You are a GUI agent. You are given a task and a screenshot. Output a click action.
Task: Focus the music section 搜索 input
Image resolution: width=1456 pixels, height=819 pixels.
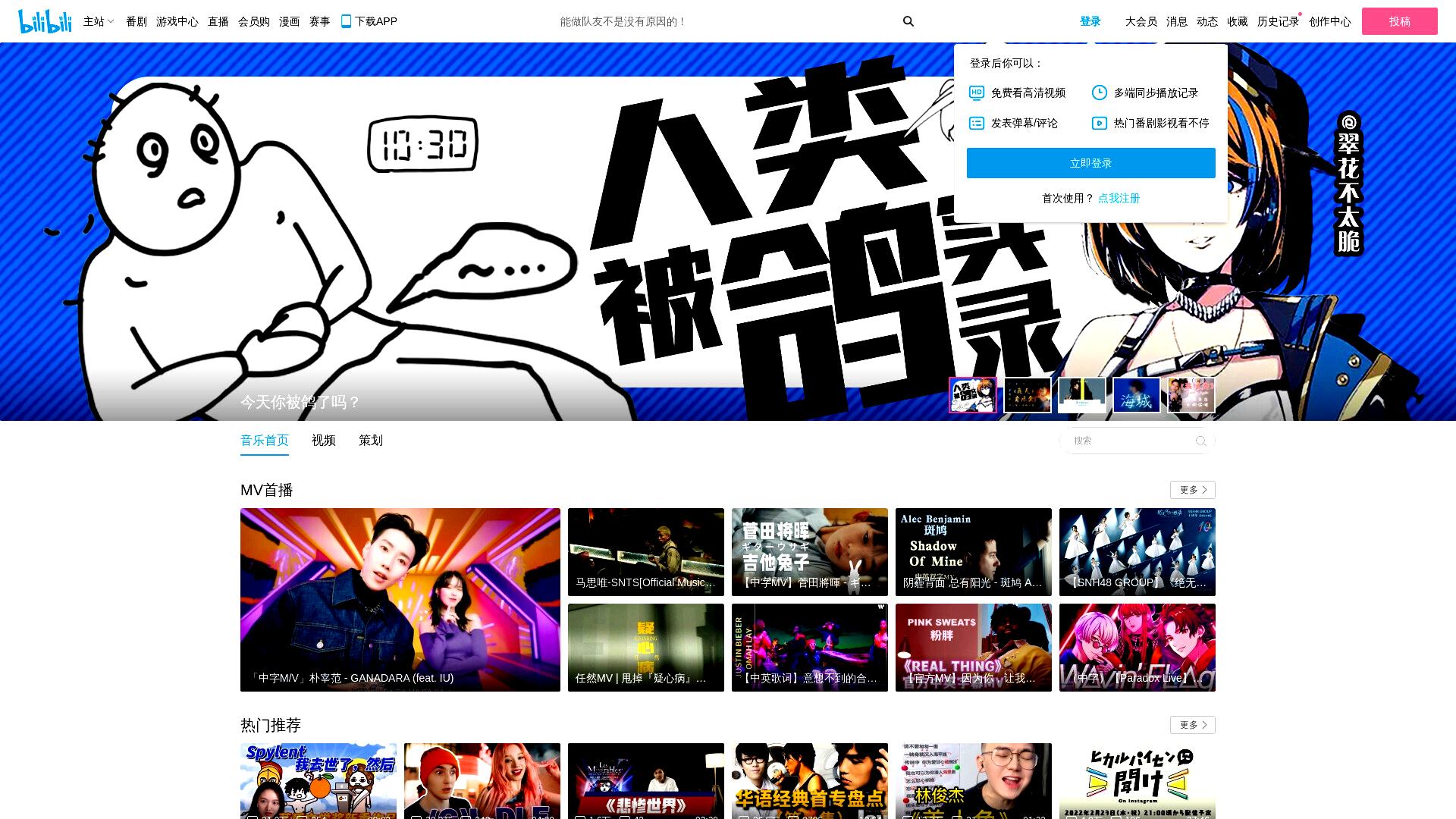(x=1130, y=441)
